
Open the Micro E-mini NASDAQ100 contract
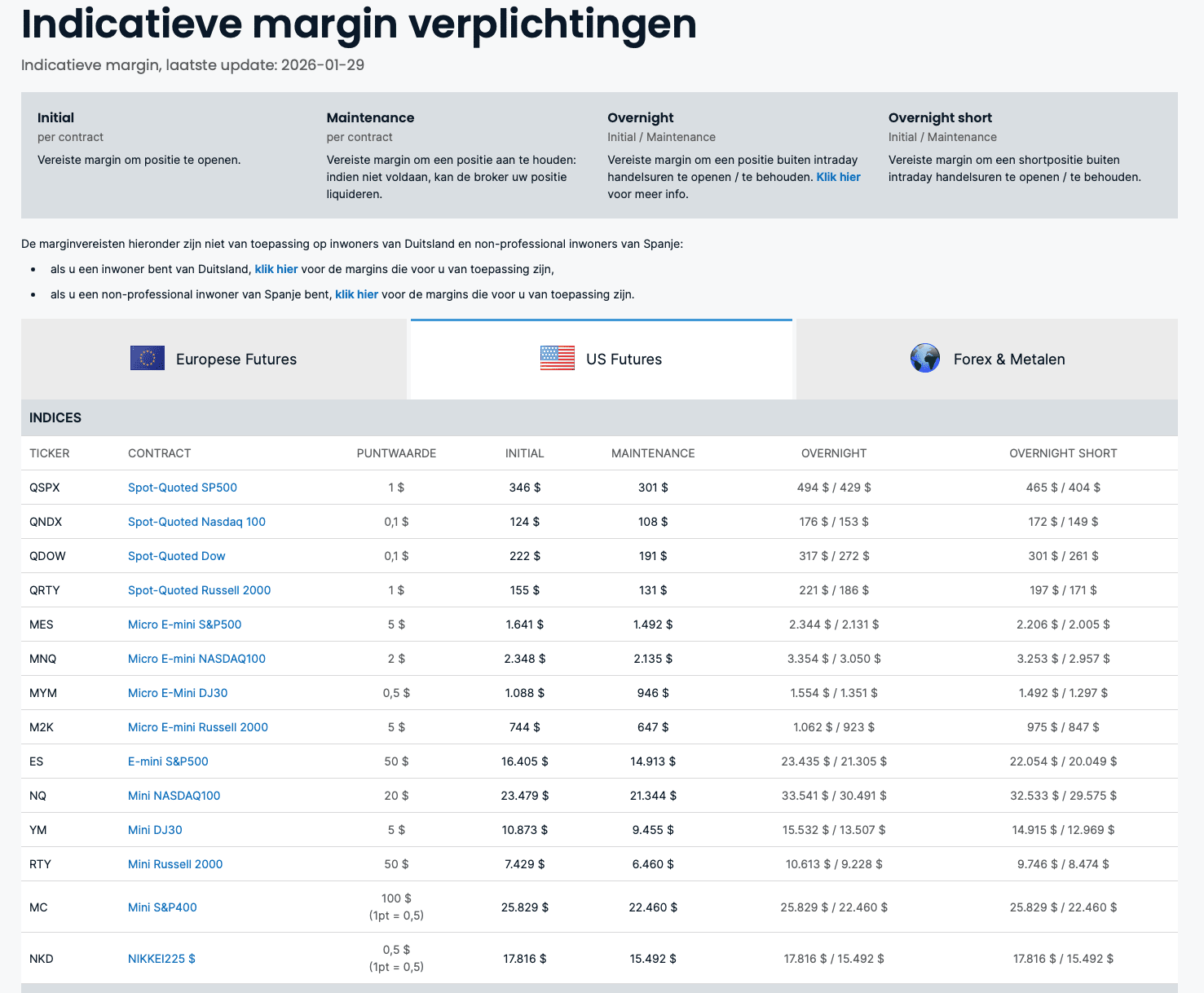pyautogui.click(x=196, y=659)
